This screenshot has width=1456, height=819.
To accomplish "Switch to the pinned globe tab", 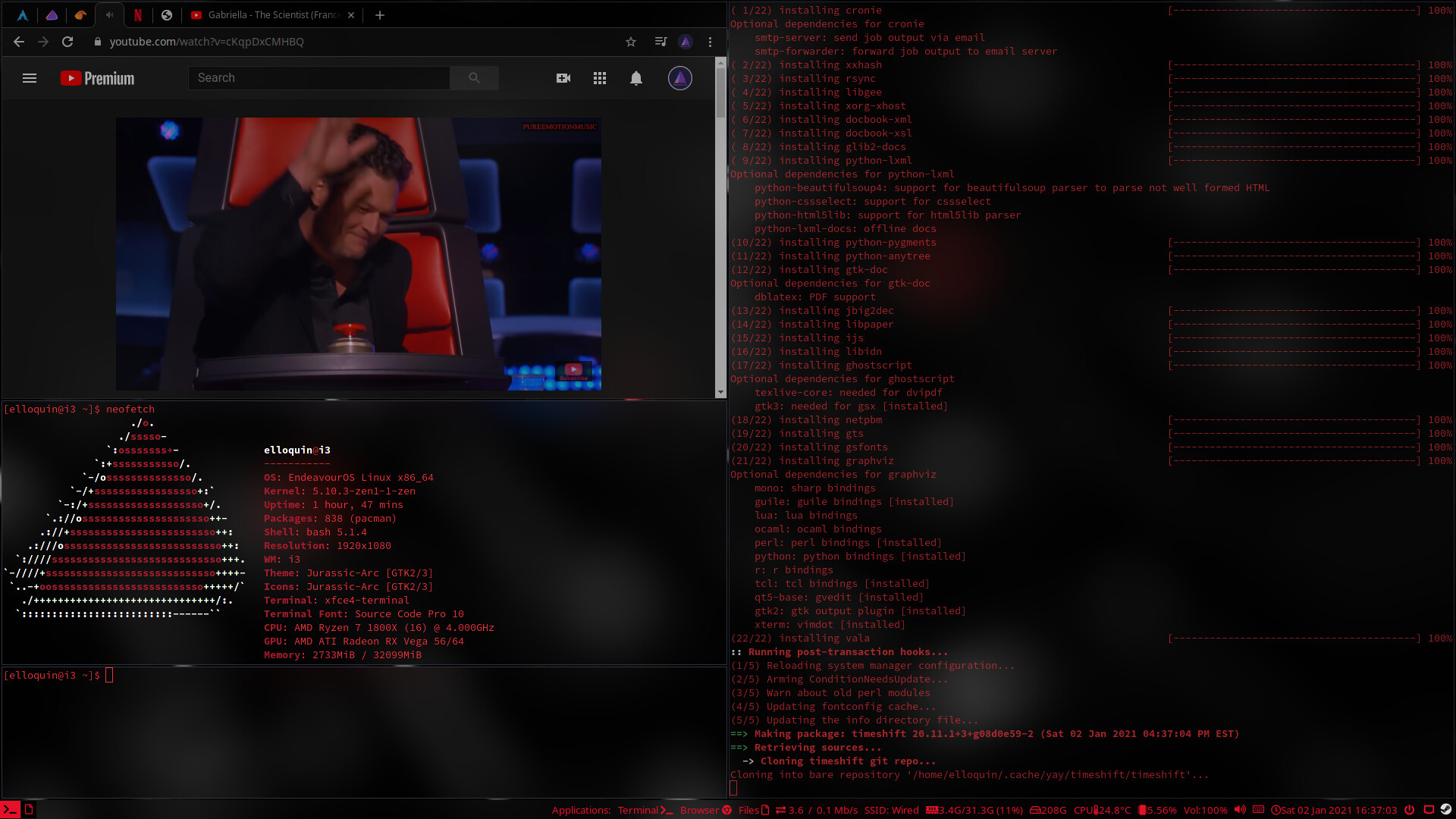I will pyautogui.click(x=167, y=14).
